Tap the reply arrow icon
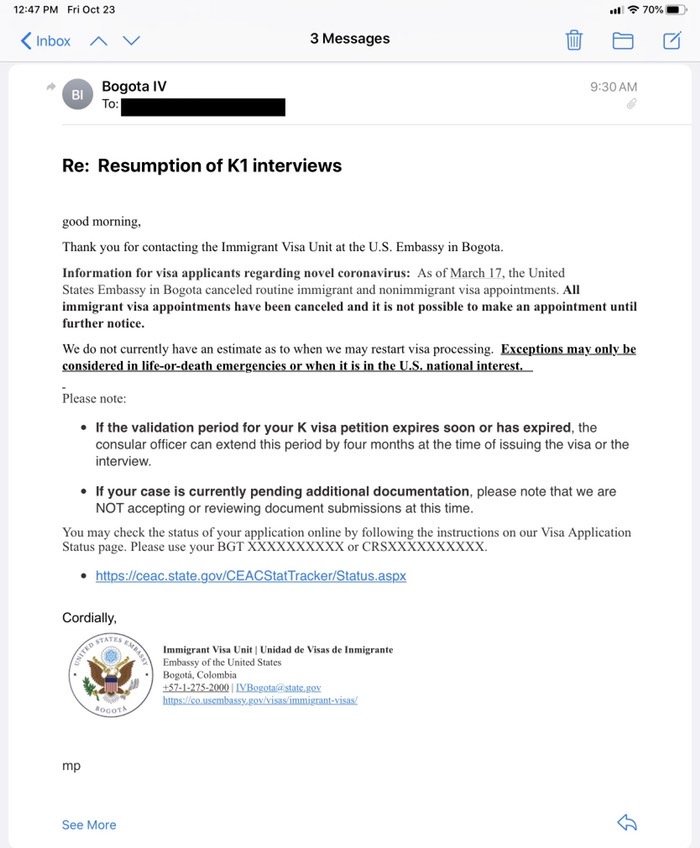Viewport: 700px width, 848px height. point(627,823)
